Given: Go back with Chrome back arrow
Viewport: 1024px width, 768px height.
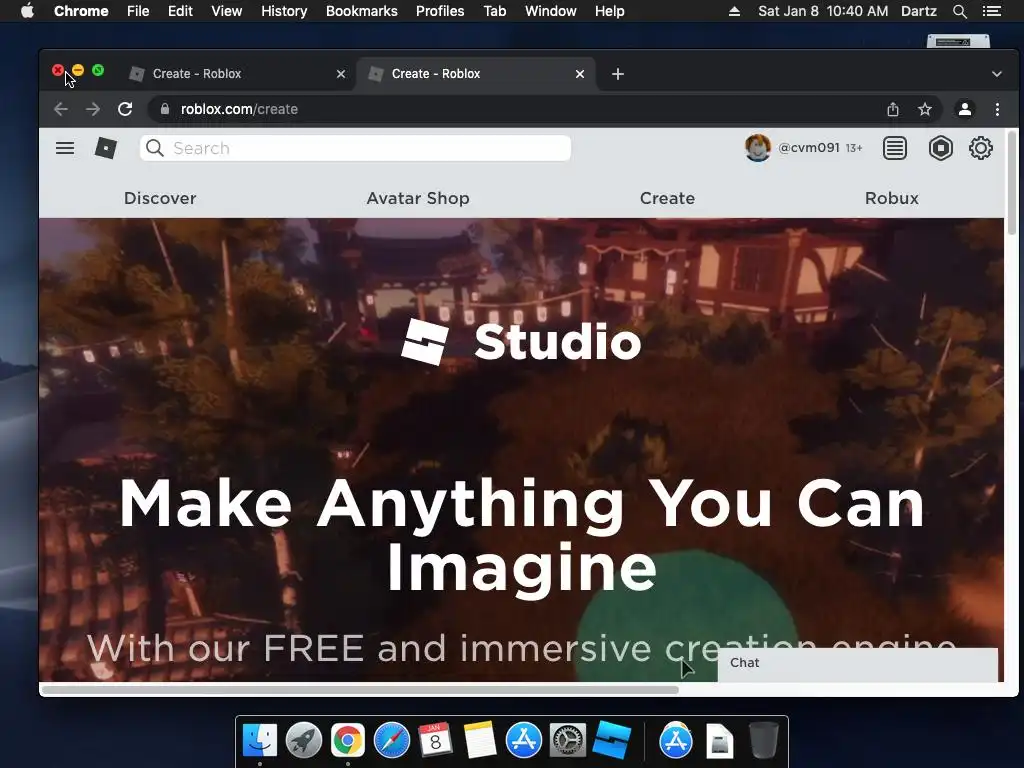Looking at the screenshot, I should click(x=61, y=109).
